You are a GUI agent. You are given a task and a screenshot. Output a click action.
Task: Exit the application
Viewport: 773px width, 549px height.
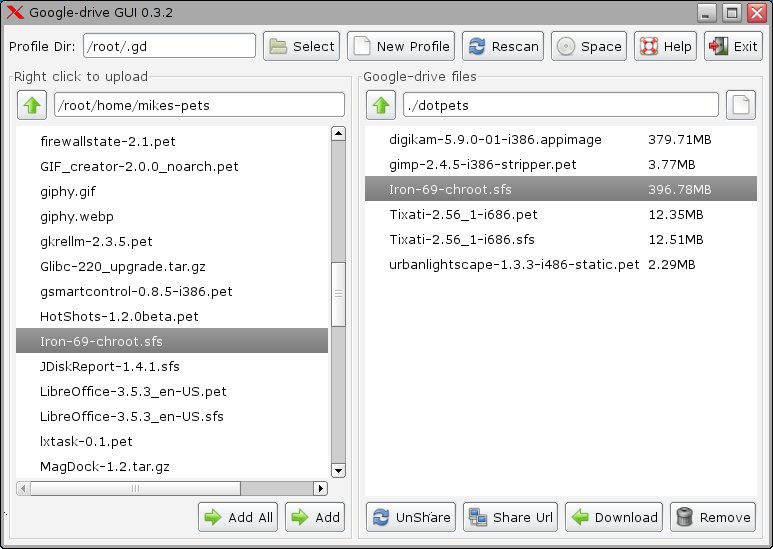click(x=734, y=46)
